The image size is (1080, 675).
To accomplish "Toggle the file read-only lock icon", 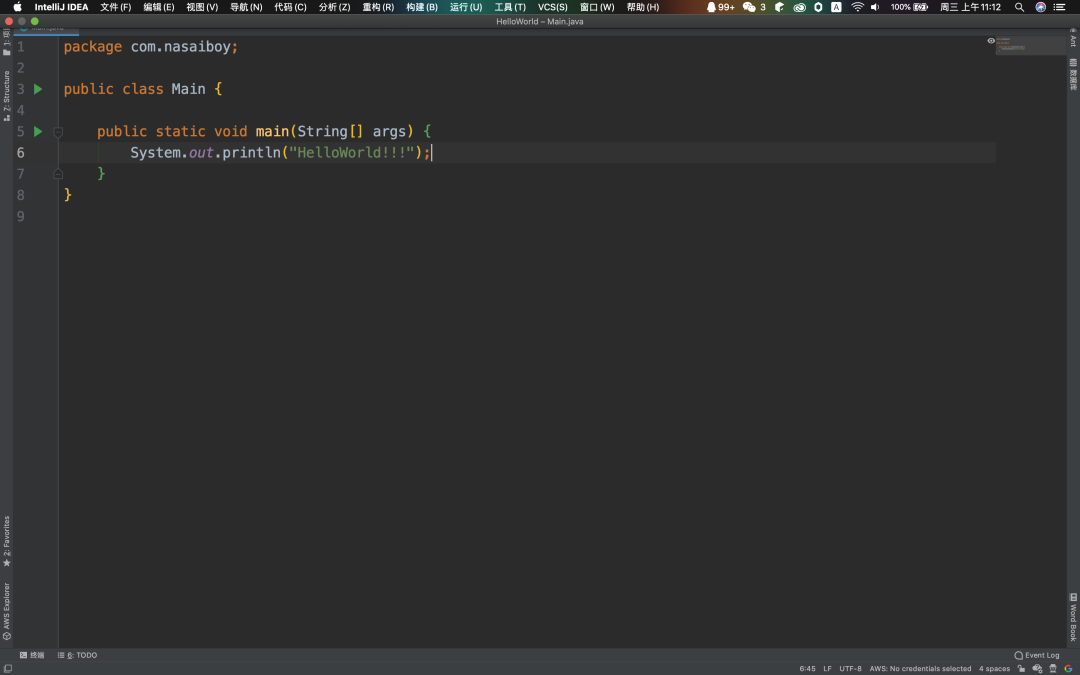I will point(1021,668).
